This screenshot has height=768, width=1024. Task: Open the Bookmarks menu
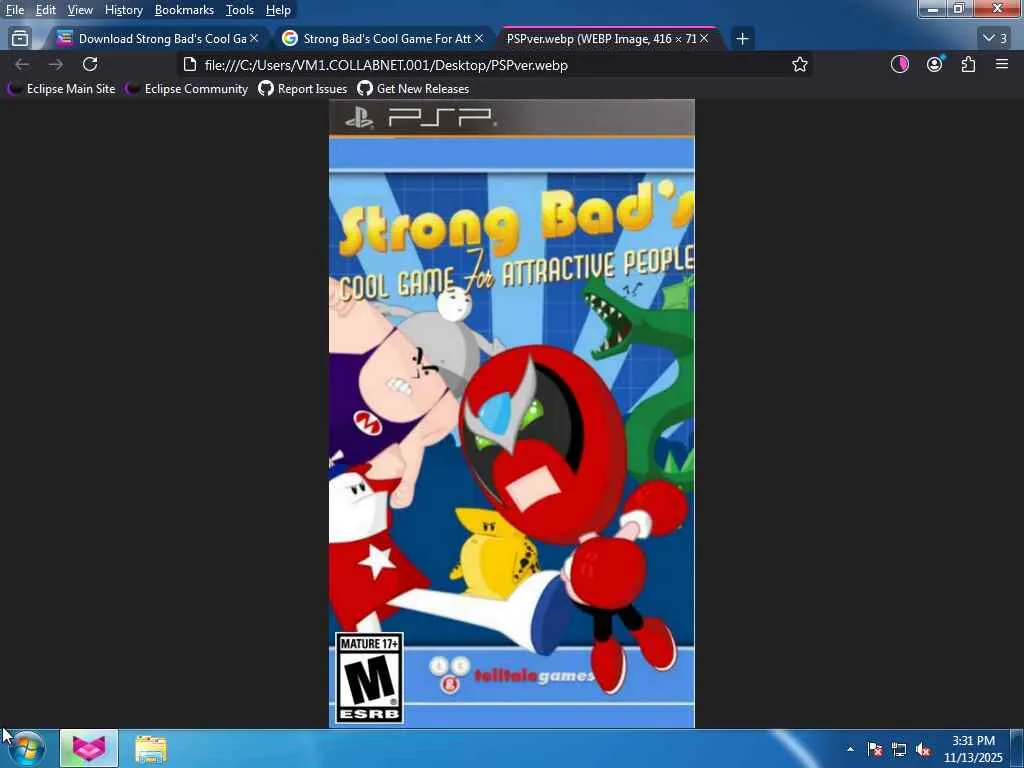pyautogui.click(x=184, y=10)
